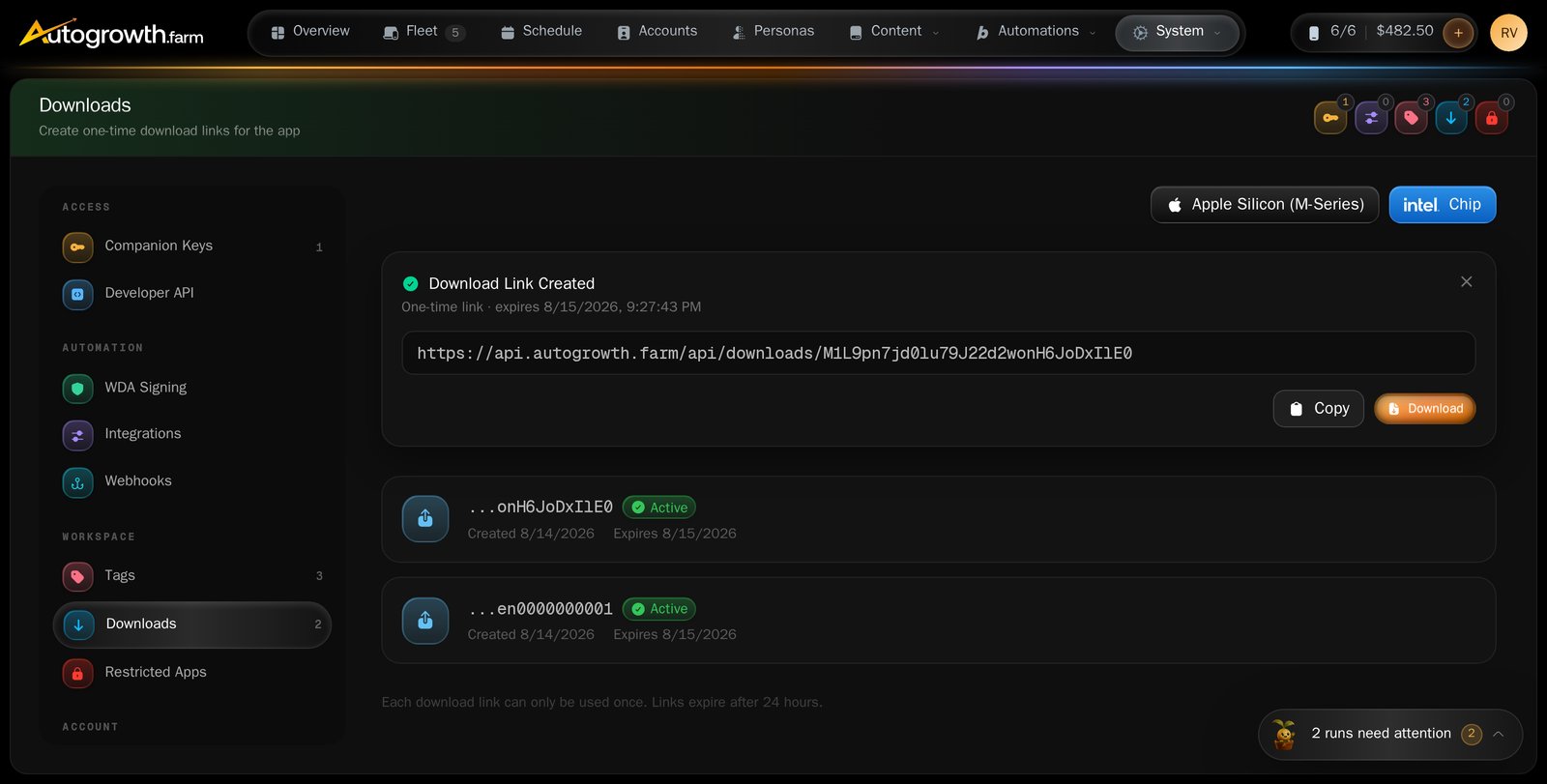
Task: Click the sidebar Downloads arrow icon
Action: tap(78, 625)
